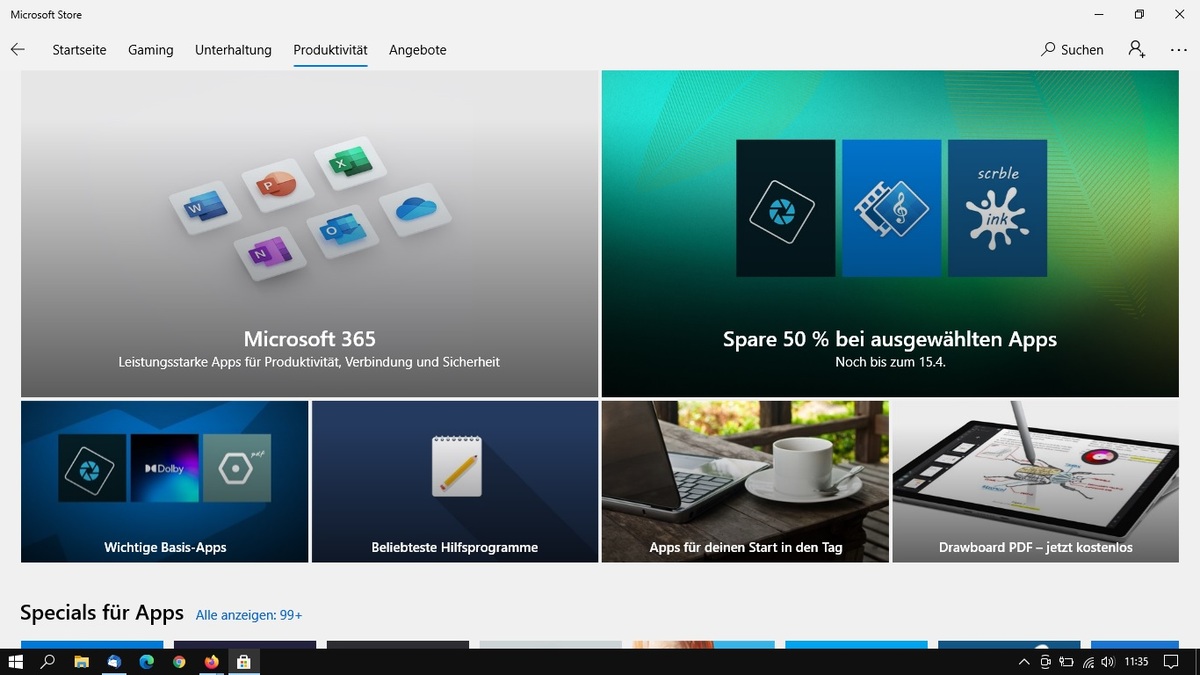Open Beliebteste Hilfsprogramme tile
The image size is (1200, 675).
click(455, 482)
